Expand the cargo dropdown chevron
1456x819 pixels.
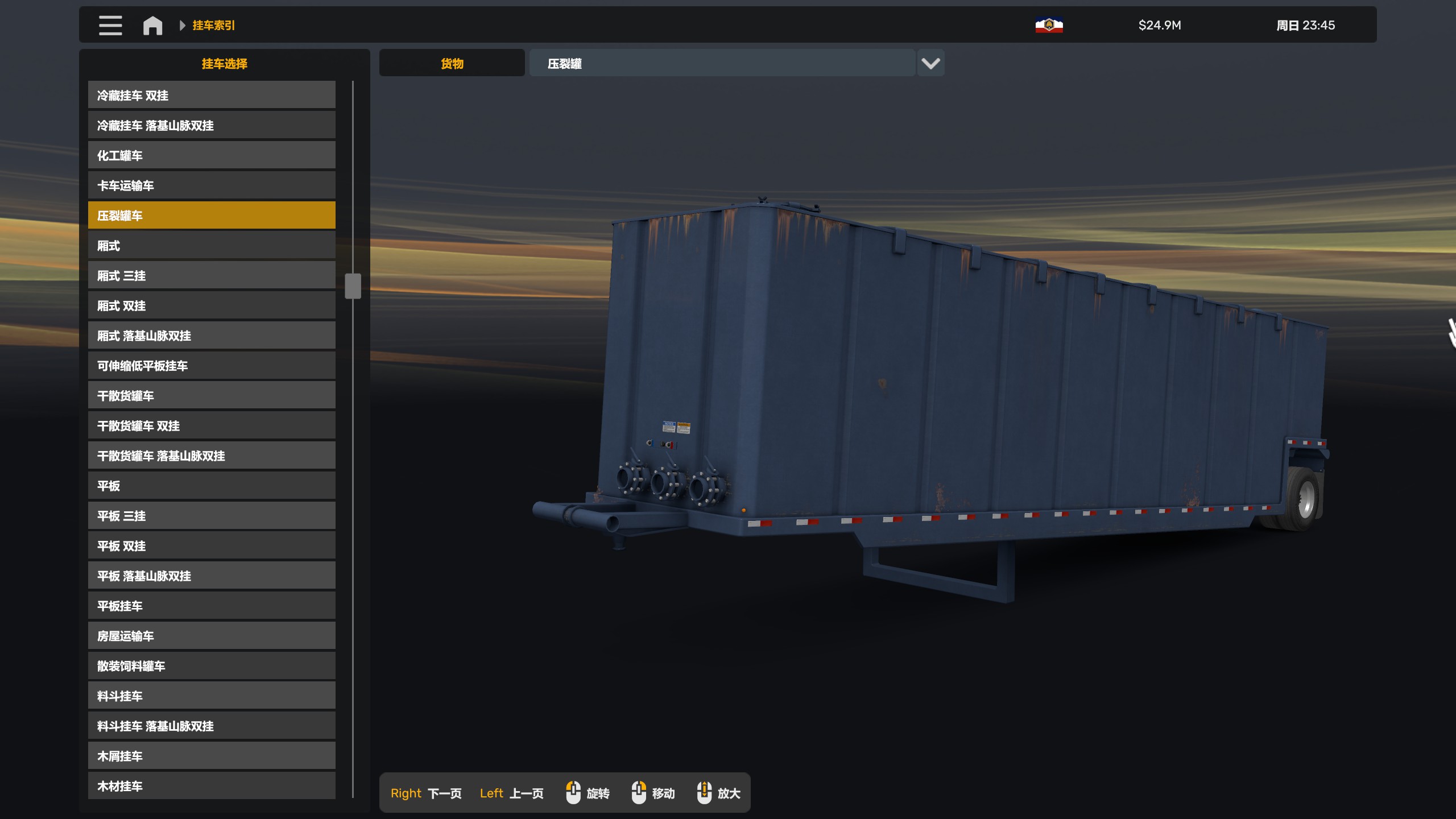930,63
